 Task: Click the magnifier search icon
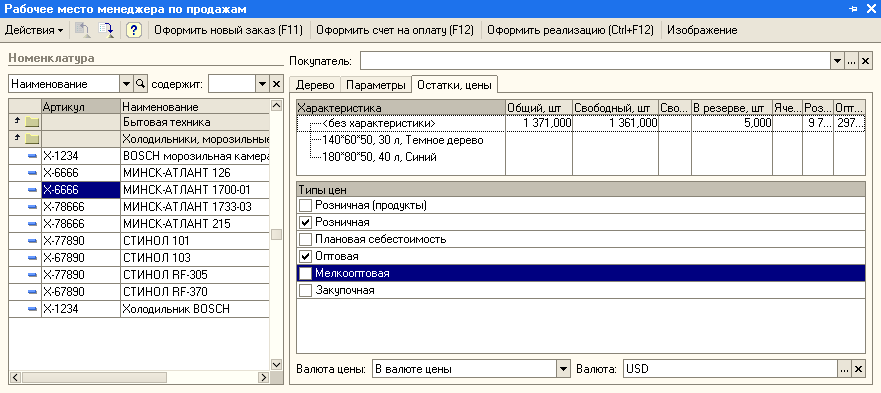coord(139,84)
